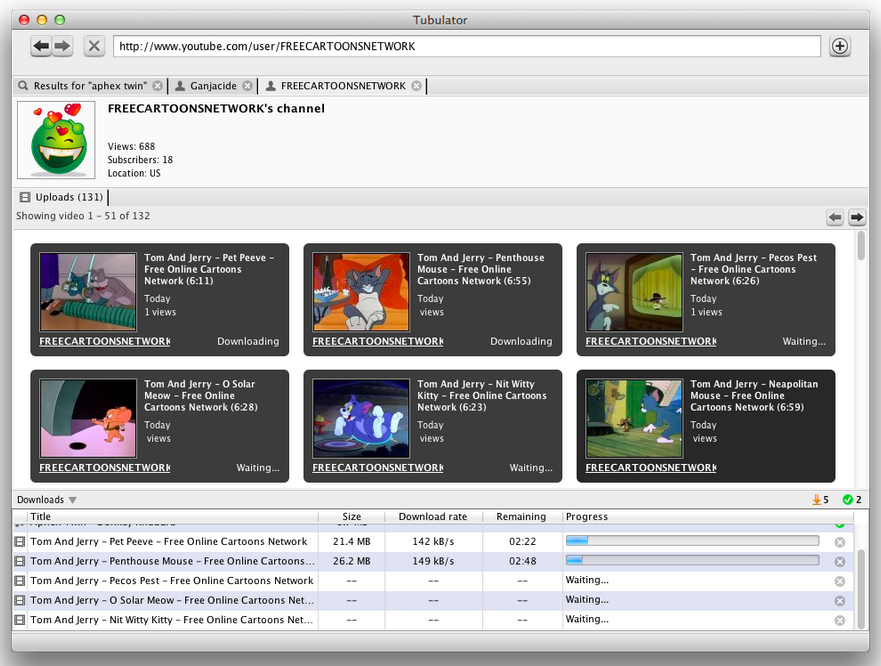The height and width of the screenshot is (666, 881).
Task: Go forward with the right arrow button
Action: [62, 46]
